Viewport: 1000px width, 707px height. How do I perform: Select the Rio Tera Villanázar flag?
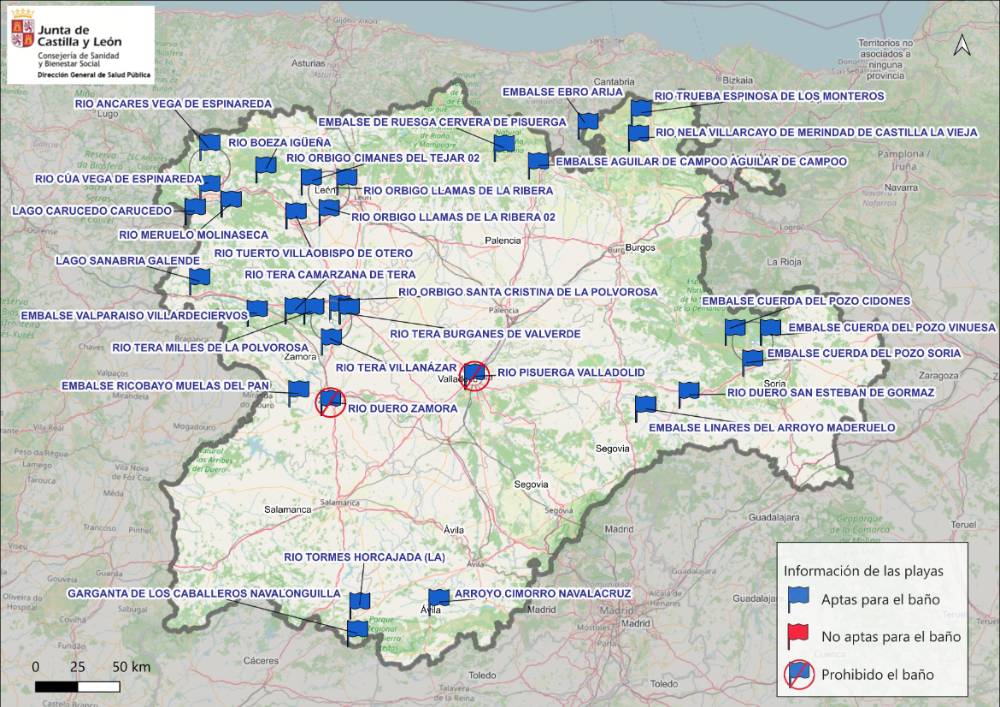click(330, 341)
